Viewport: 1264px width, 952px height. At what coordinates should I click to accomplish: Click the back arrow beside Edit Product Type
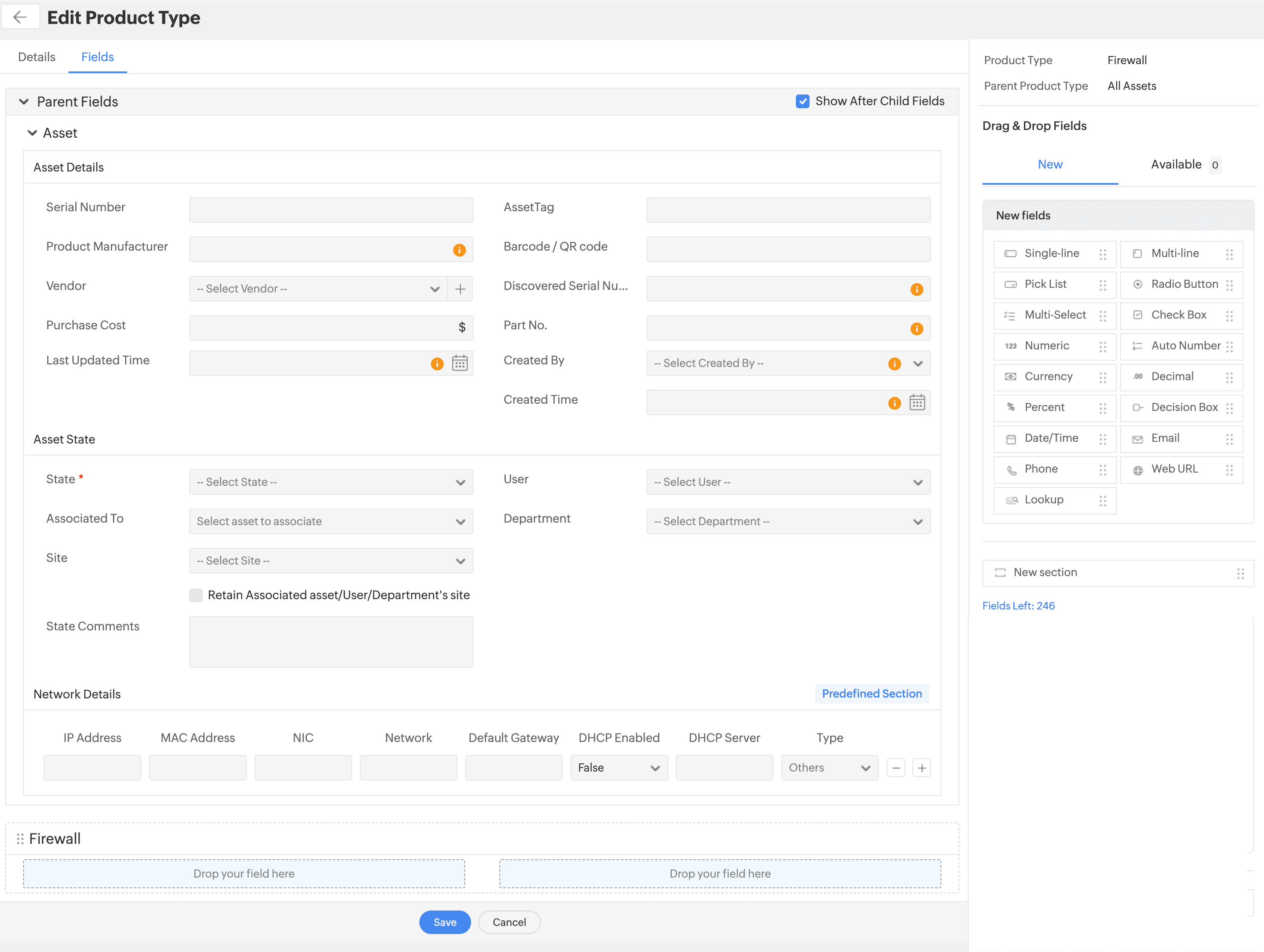(x=20, y=17)
